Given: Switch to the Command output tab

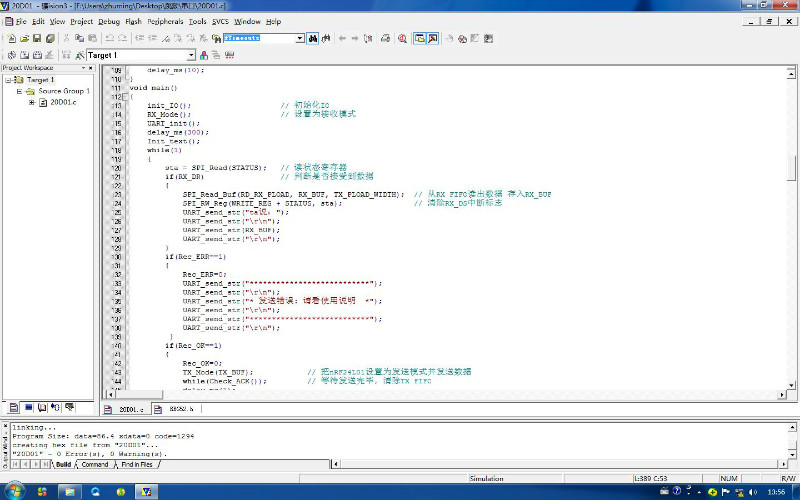Looking at the screenshot, I should pyautogui.click(x=95, y=464).
